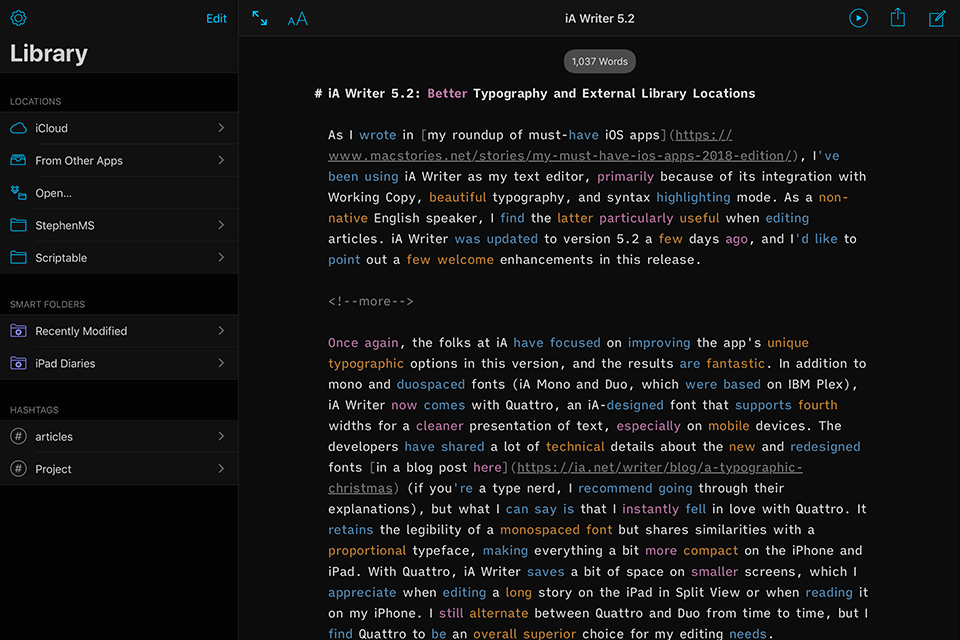Image resolution: width=960 pixels, height=640 pixels.
Task: Toggle full-screen editor with arrows icon
Action: point(260,18)
